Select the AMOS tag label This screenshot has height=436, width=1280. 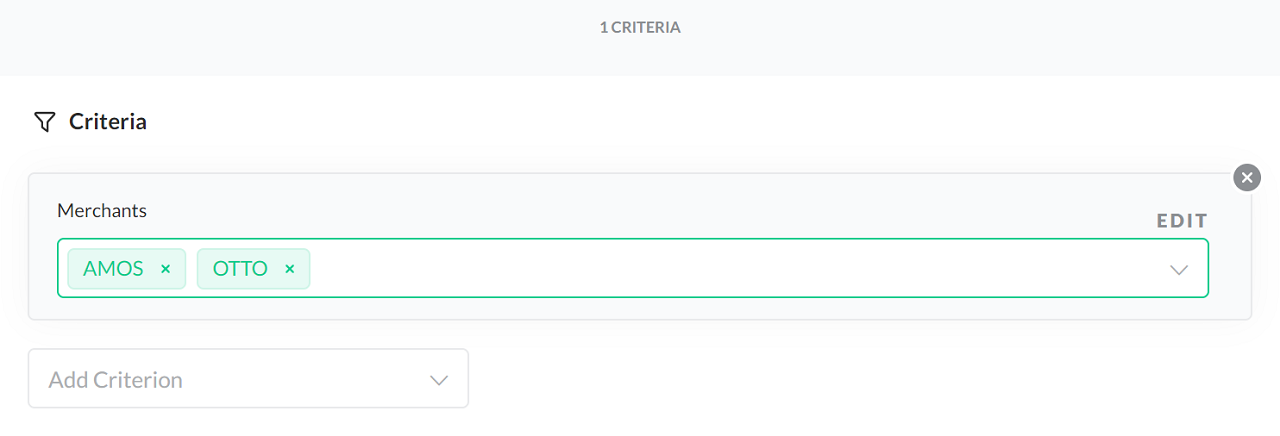point(113,269)
